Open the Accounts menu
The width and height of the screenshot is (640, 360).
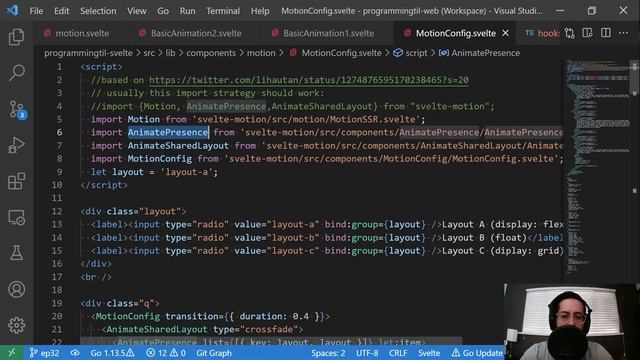(x=16, y=289)
